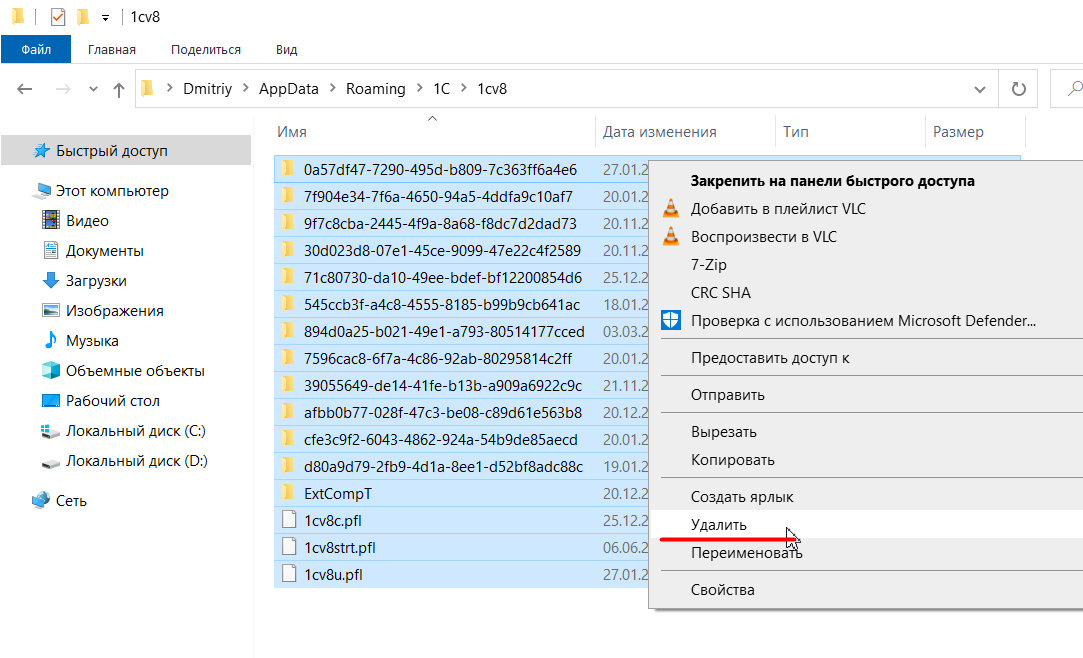The width and height of the screenshot is (1083, 658).
Task: Sort by the Дата изменения column header
Action: pyautogui.click(x=659, y=132)
